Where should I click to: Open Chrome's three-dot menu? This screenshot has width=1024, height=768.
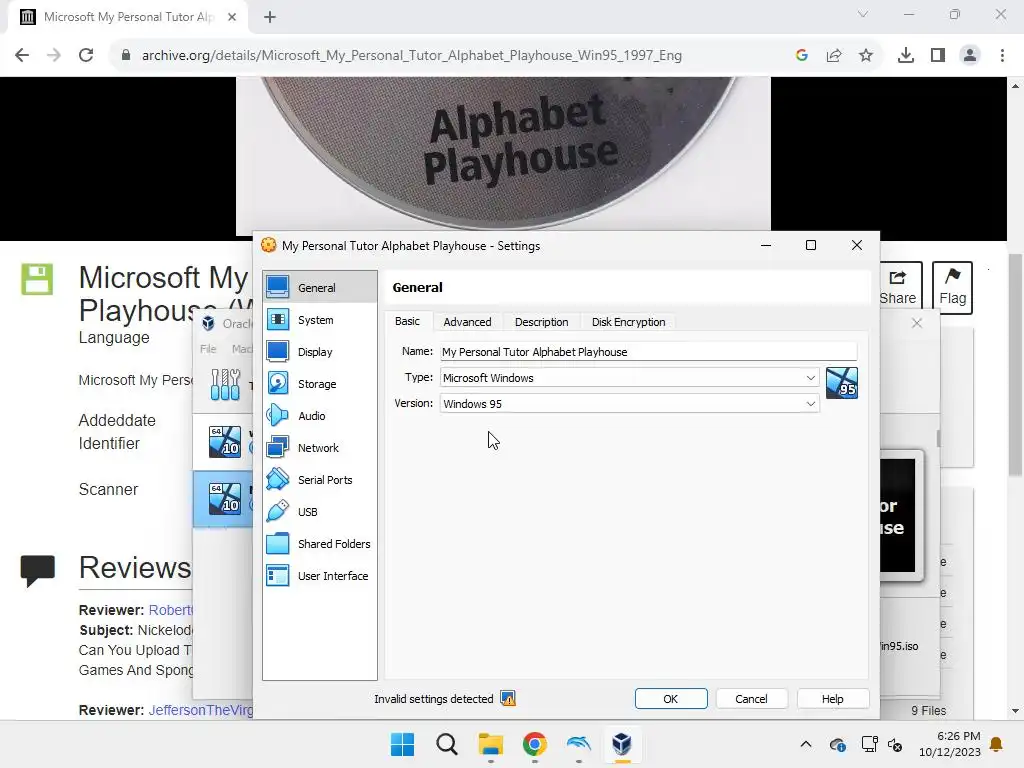(x=1002, y=55)
